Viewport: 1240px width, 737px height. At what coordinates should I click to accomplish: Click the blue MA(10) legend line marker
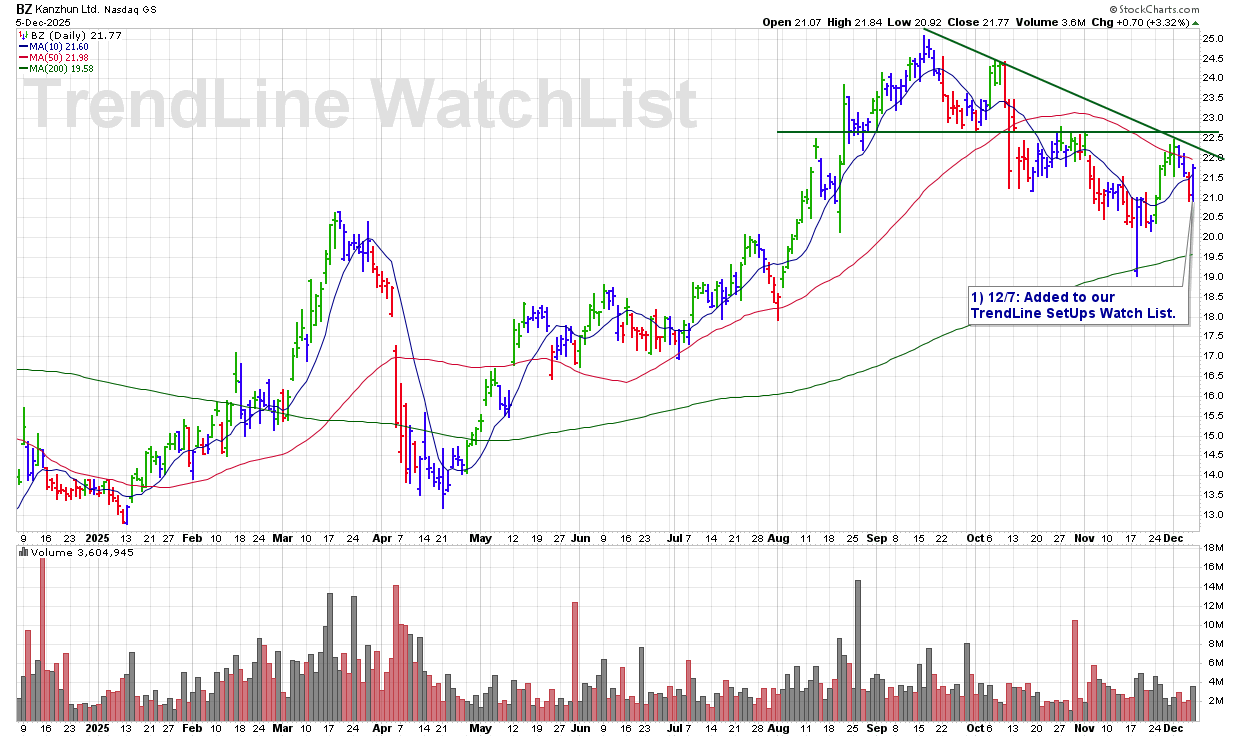(23, 46)
